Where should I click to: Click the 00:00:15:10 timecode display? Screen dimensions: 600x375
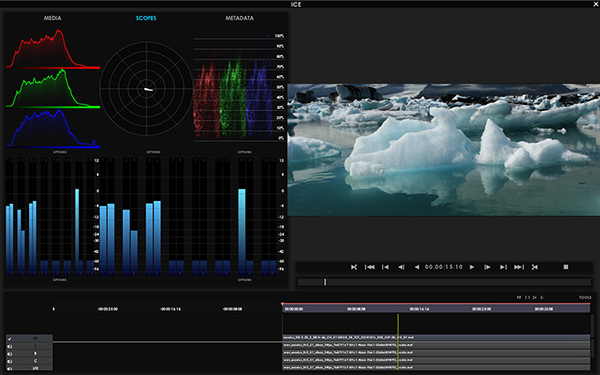pos(444,267)
